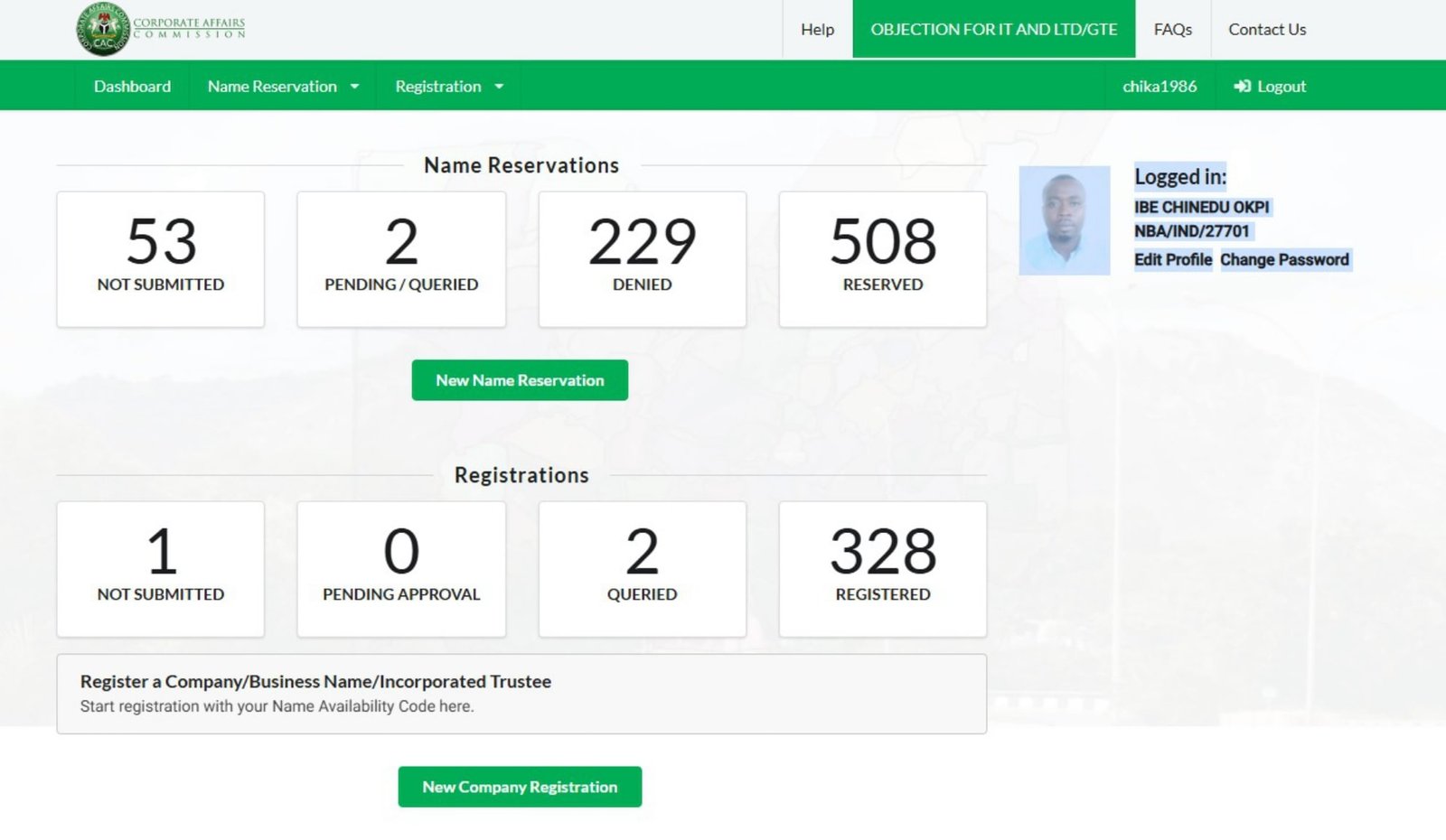Open the Contact Us page

coord(1266,29)
